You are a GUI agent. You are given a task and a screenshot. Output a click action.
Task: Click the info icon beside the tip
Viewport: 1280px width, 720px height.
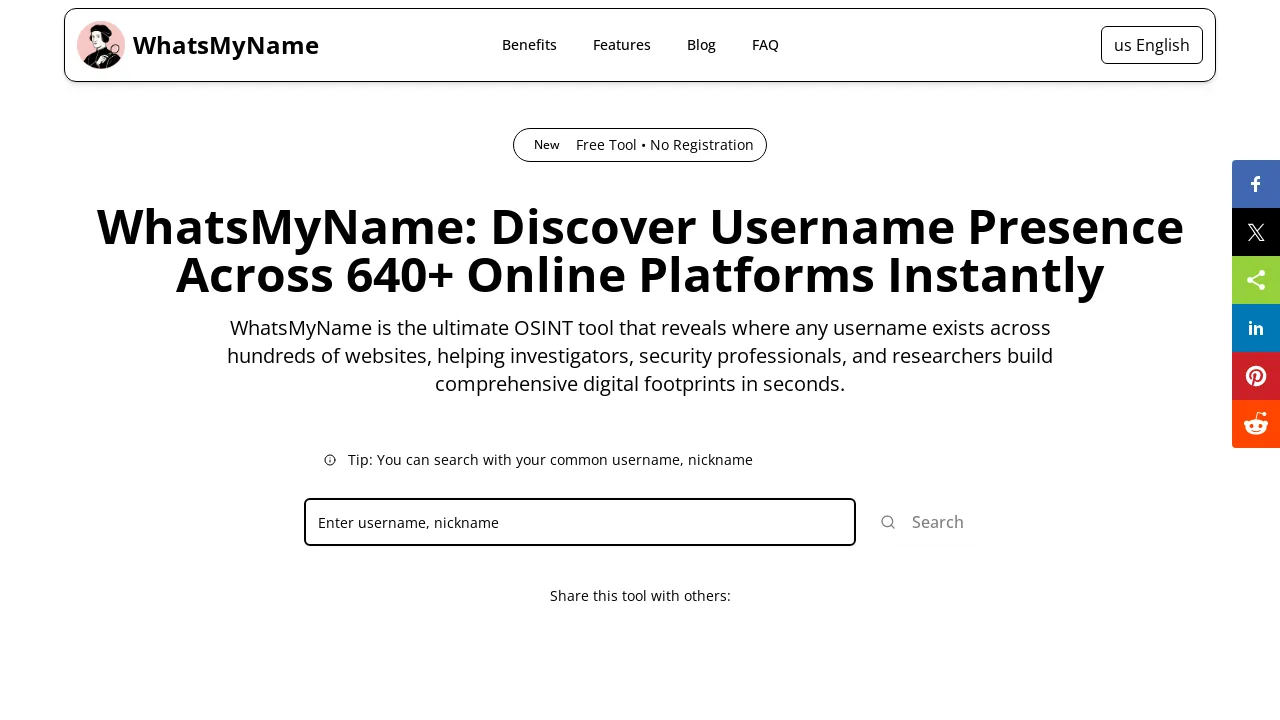point(330,460)
